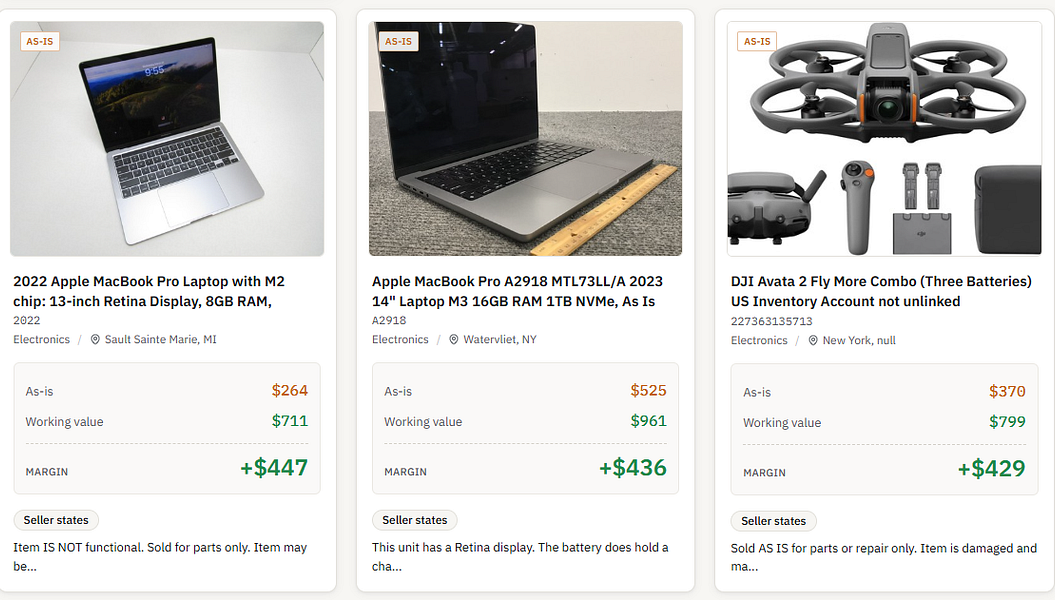Viewport: 1055px width, 600px height.
Task: Select the Electronics category on the A2918 card
Action: tap(400, 340)
